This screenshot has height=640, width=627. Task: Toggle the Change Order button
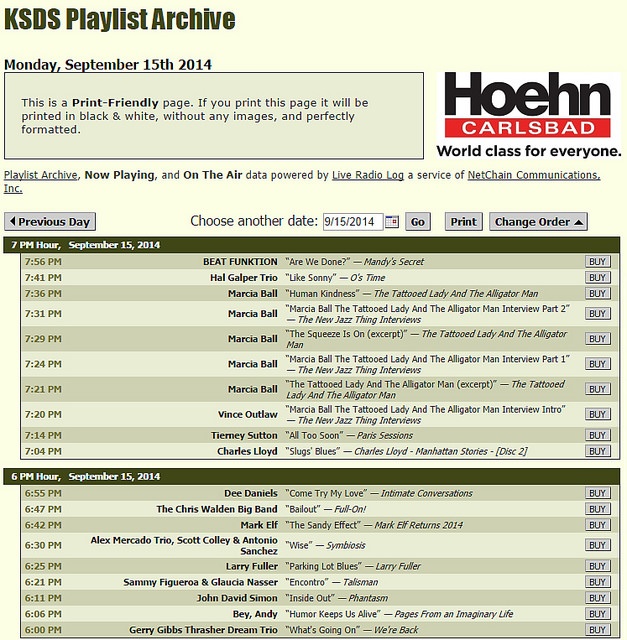pyautogui.click(x=538, y=222)
